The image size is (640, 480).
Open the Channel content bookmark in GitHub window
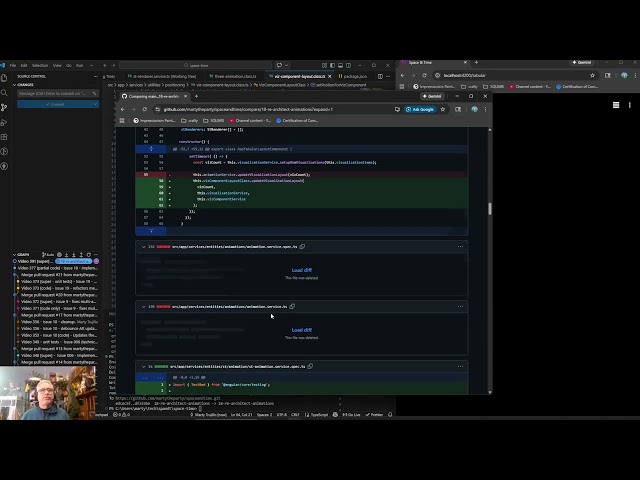250,121
